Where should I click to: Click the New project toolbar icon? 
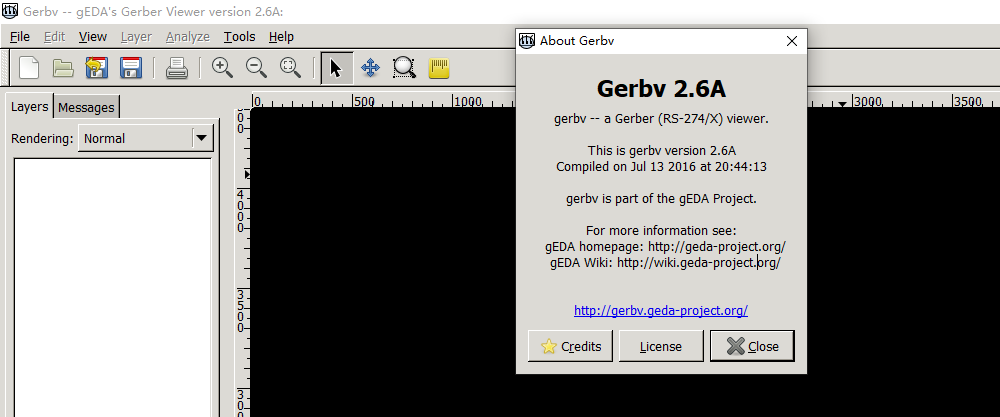click(x=29, y=67)
